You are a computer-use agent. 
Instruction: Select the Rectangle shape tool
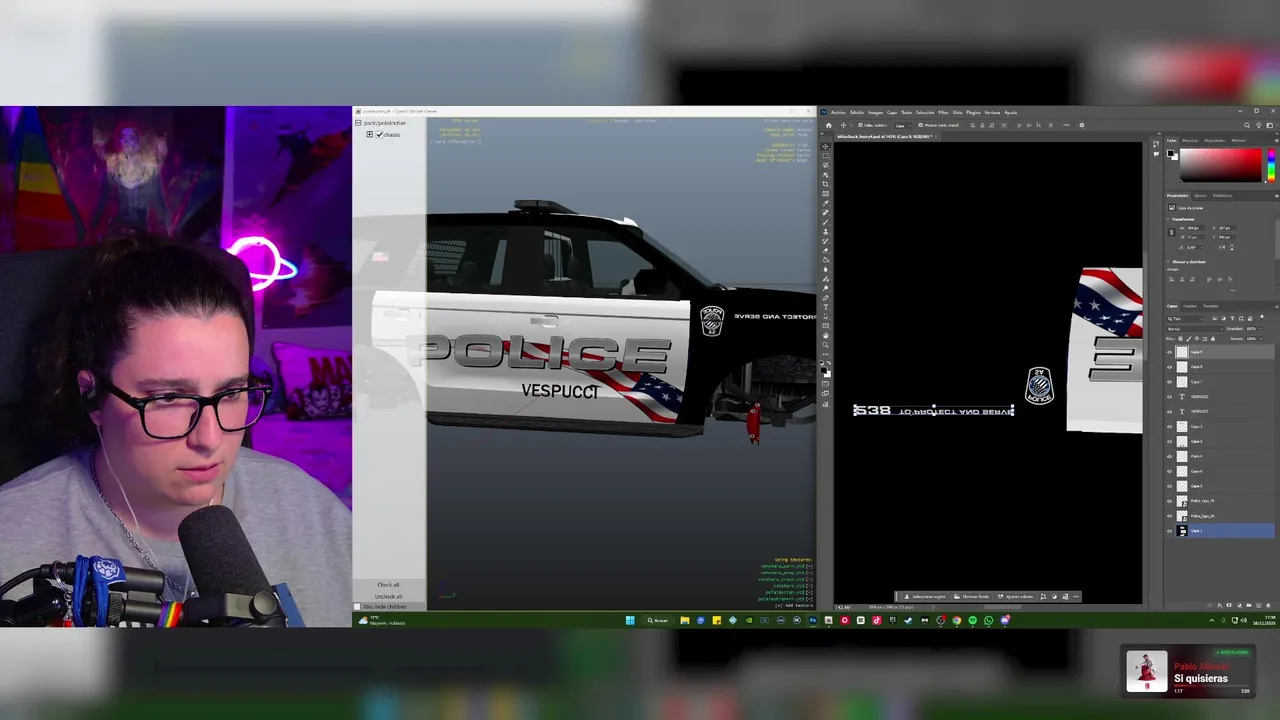click(x=825, y=326)
